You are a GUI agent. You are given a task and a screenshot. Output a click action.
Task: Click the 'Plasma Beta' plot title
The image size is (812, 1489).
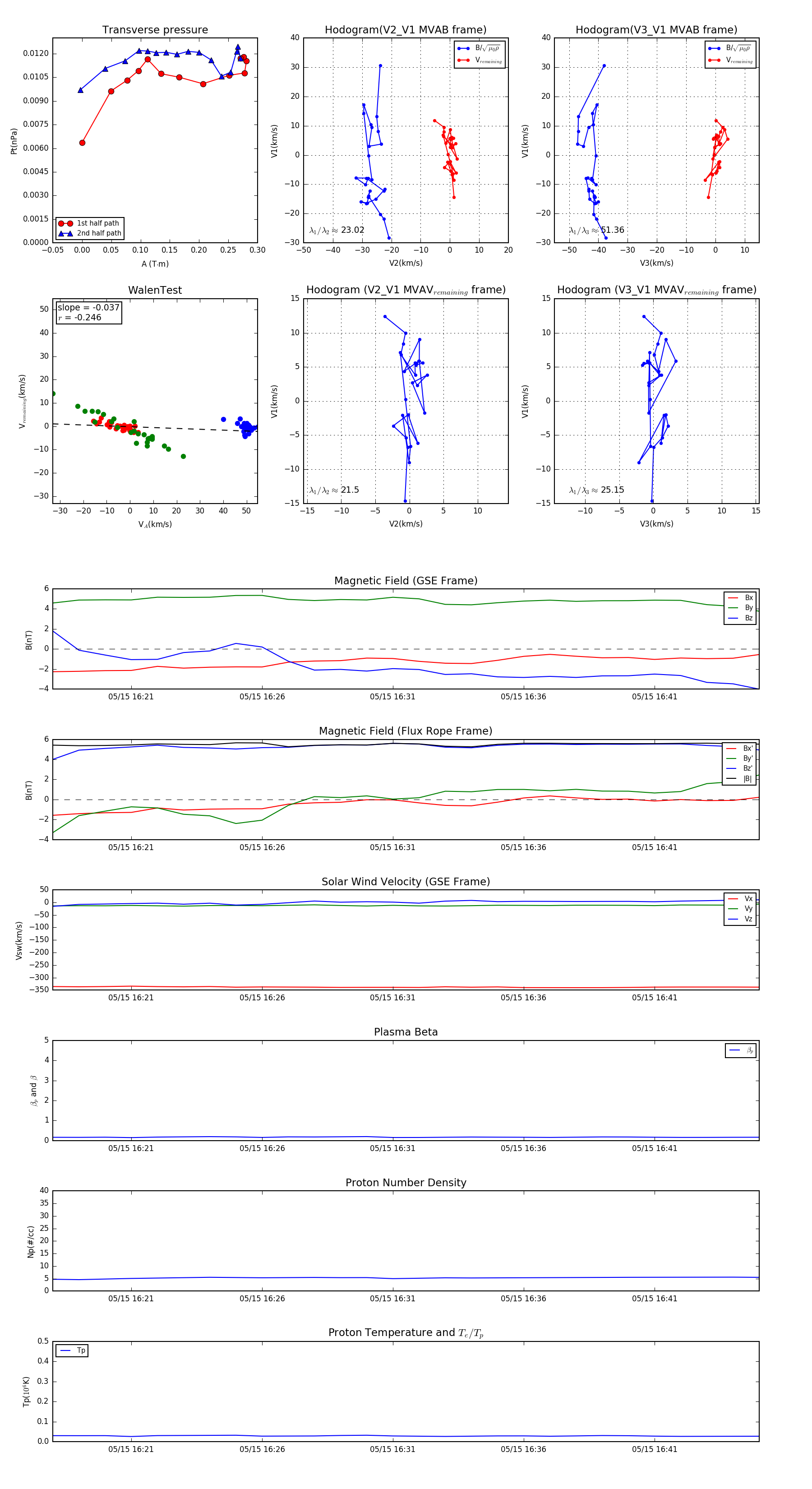[406, 1032]
